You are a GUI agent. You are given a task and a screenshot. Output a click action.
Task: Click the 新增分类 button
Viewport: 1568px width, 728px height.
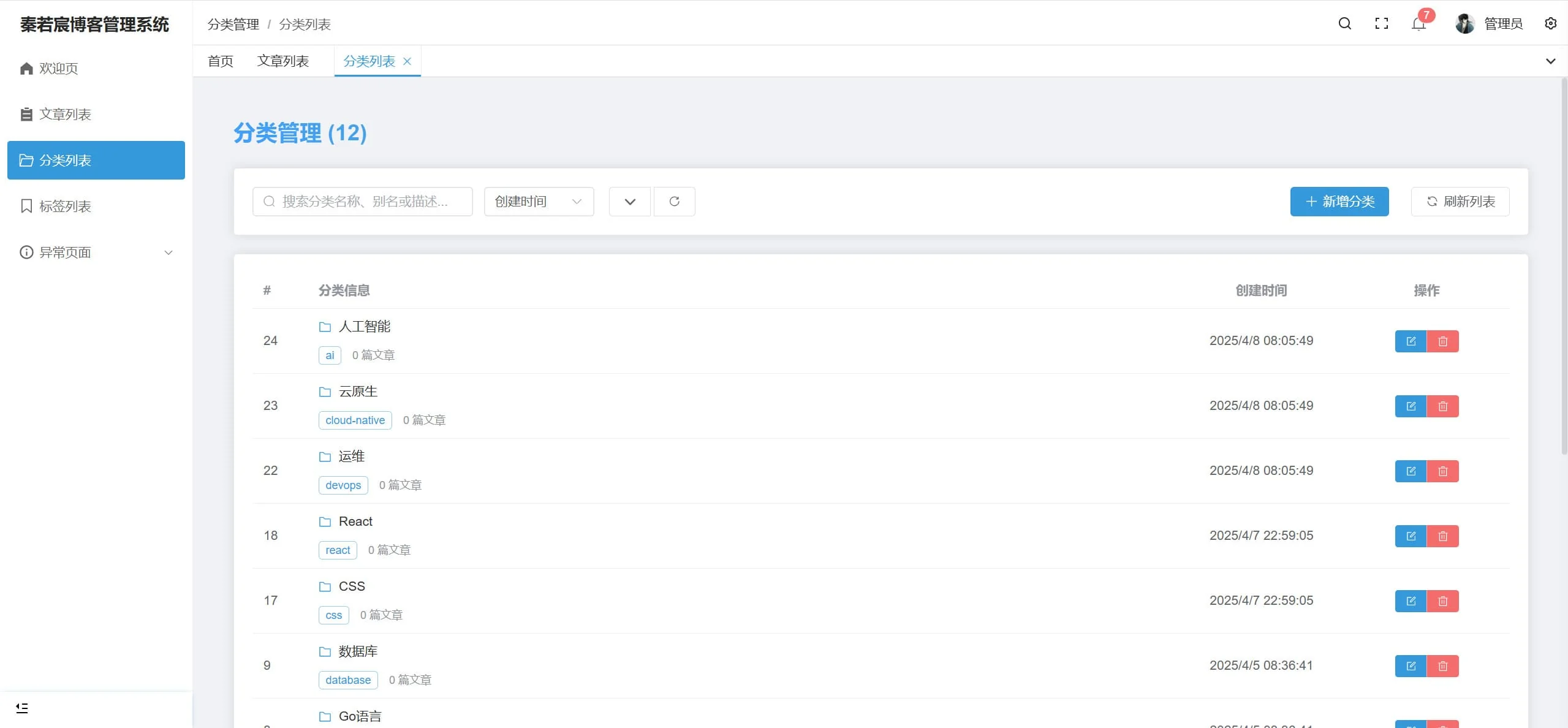click(x=1339, y=202)
